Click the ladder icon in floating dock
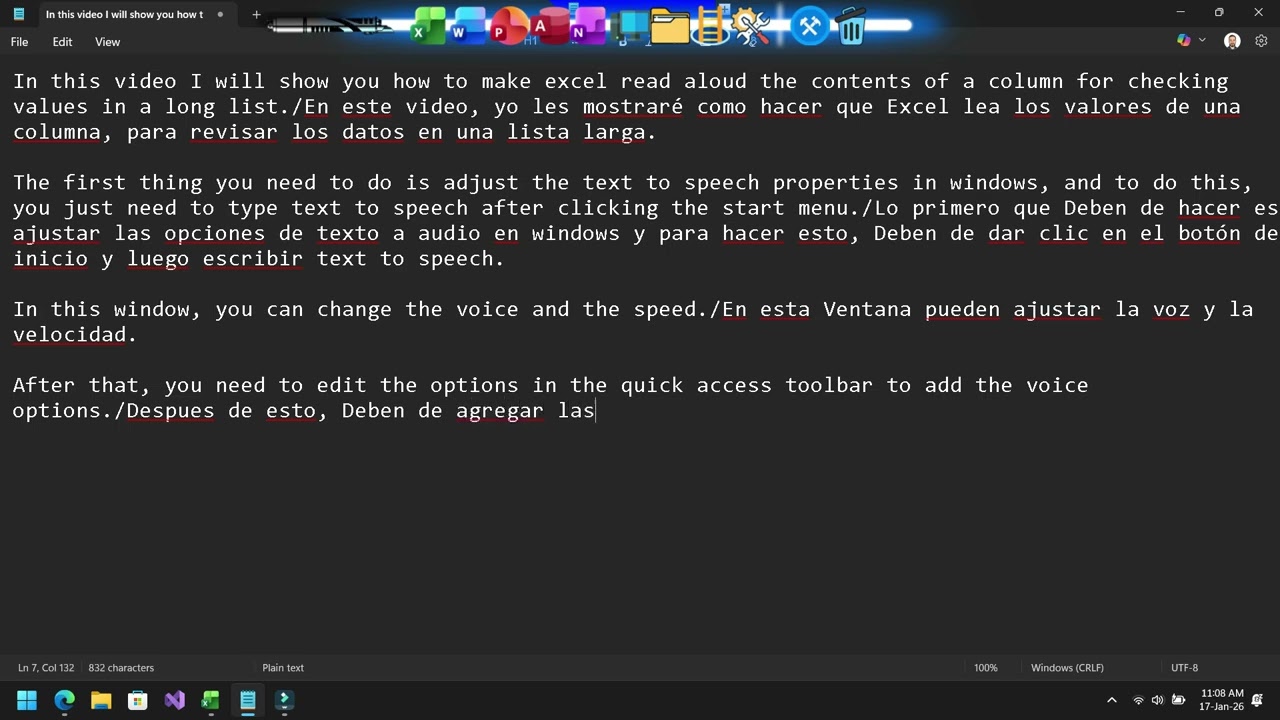The height and width of the screenshot is (720, 1280). [x=711, y=27]
